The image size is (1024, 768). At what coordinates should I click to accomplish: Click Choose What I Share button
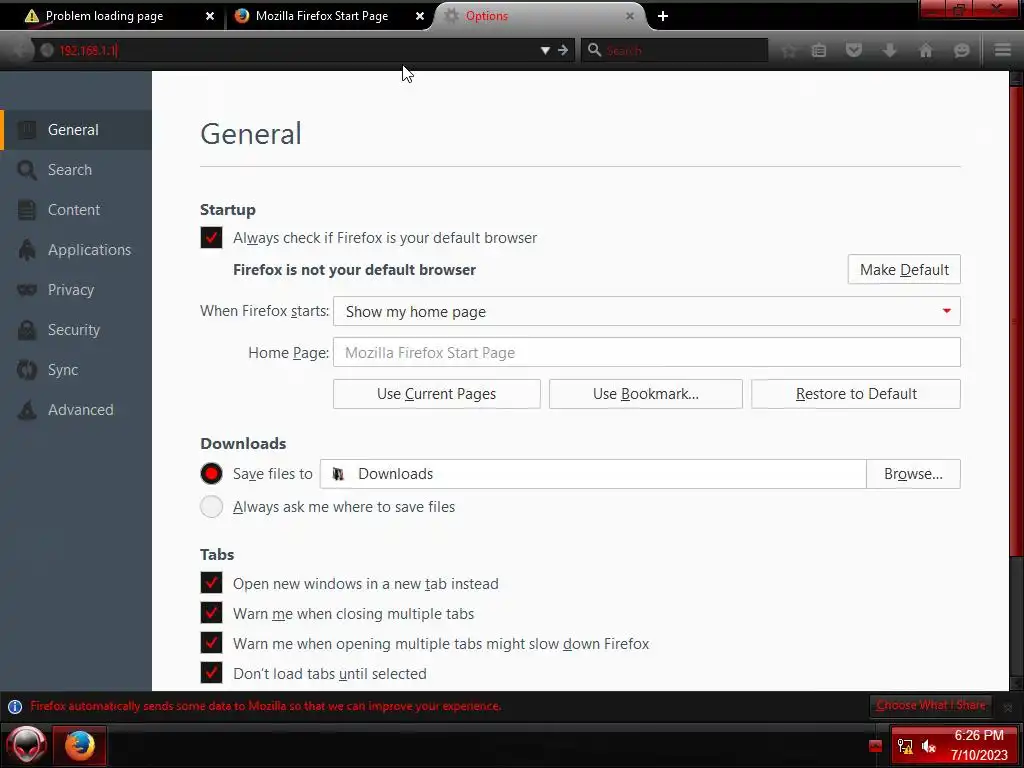click(931, 705)
